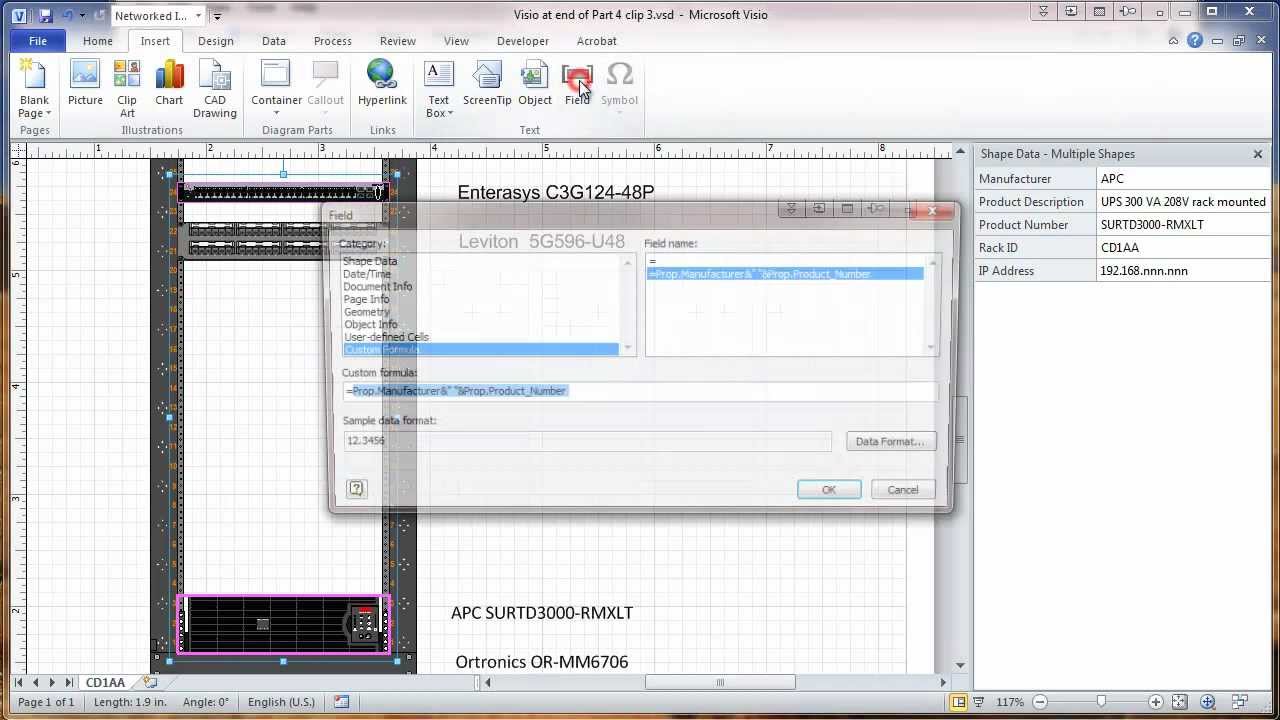
Task: Toggle the macro recording icon in status bar
Action: (341, 702)
